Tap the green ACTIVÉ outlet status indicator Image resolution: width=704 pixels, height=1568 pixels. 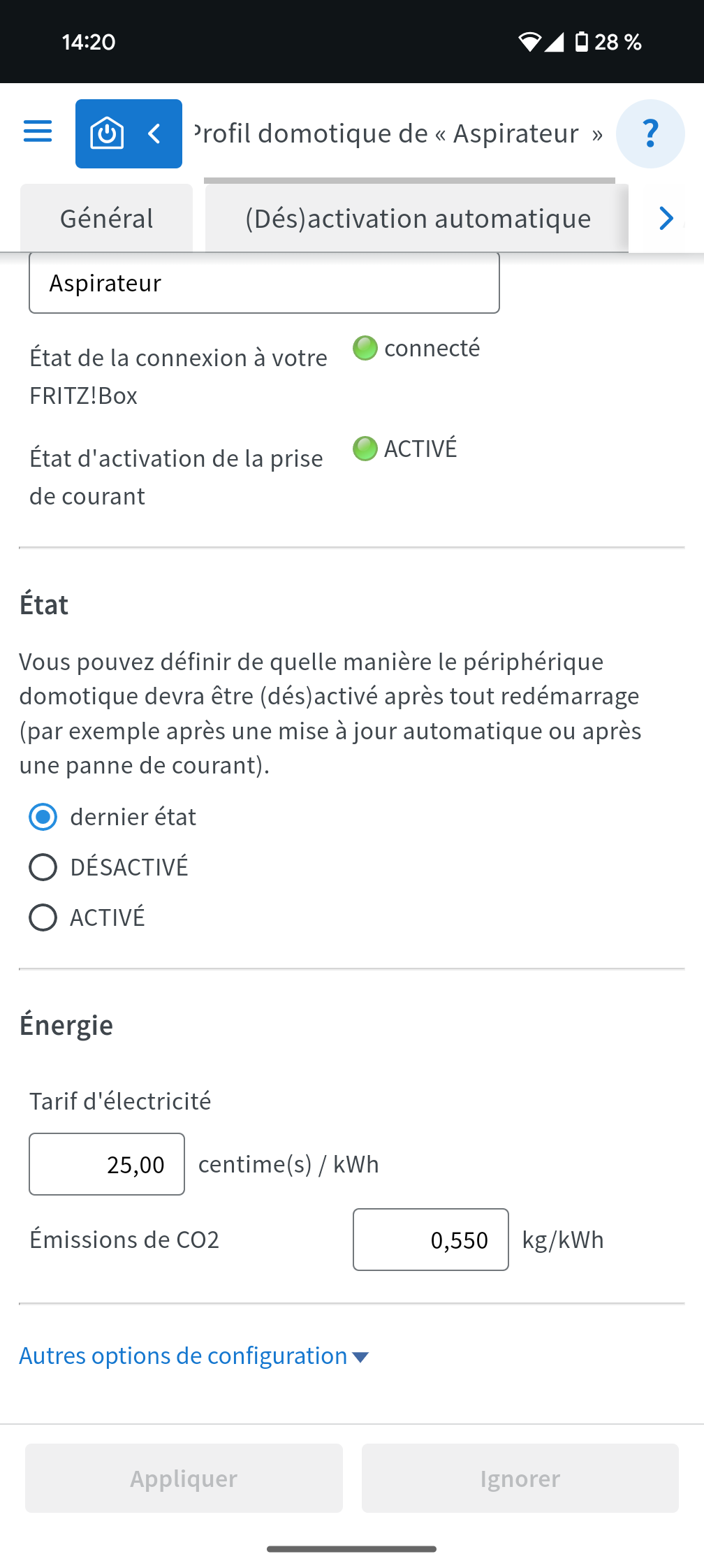pos(365,449)
